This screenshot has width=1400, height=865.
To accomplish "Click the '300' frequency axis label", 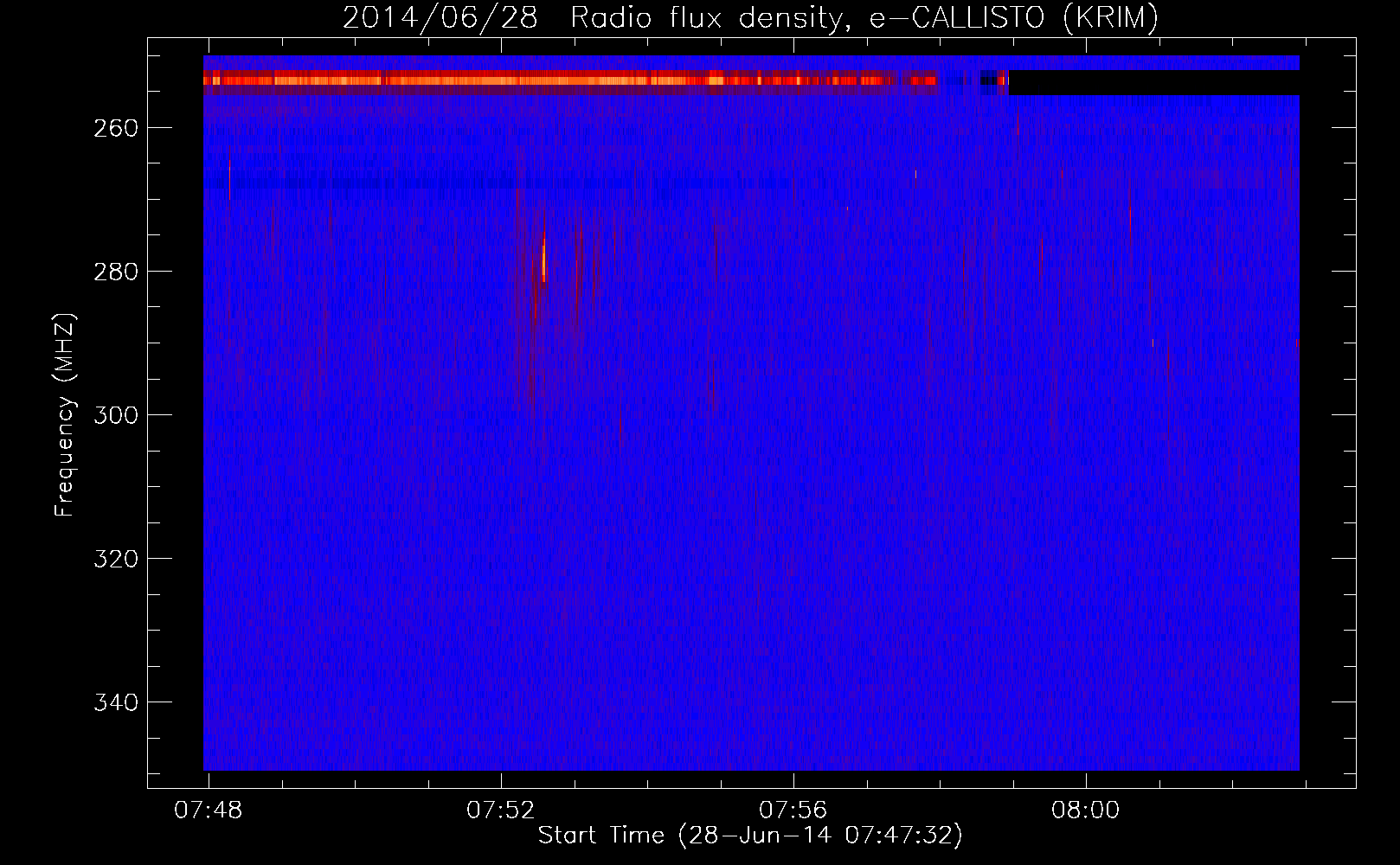I will pyautogui.click(x=116, y=415).
